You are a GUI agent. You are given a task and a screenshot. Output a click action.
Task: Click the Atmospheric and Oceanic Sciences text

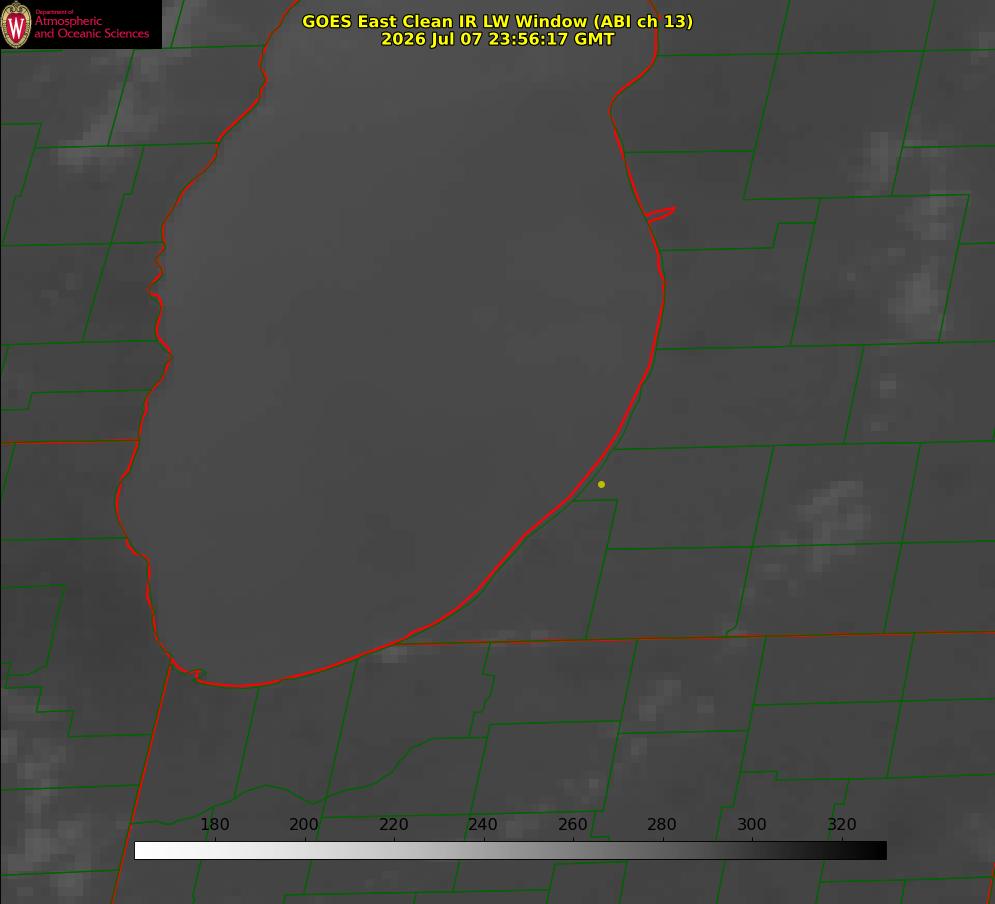(x=91, y=27)
